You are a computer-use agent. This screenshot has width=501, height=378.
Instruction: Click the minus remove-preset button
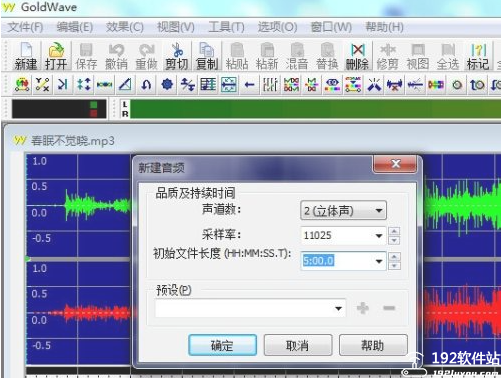[x=389, y=308]
